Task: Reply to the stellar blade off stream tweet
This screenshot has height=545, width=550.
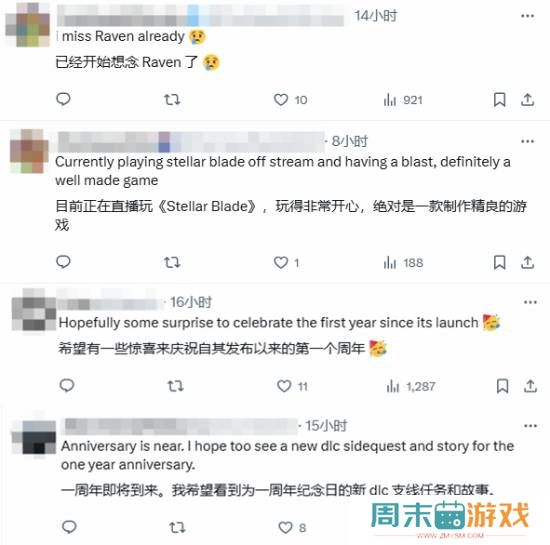Action: tap(63, 262)
